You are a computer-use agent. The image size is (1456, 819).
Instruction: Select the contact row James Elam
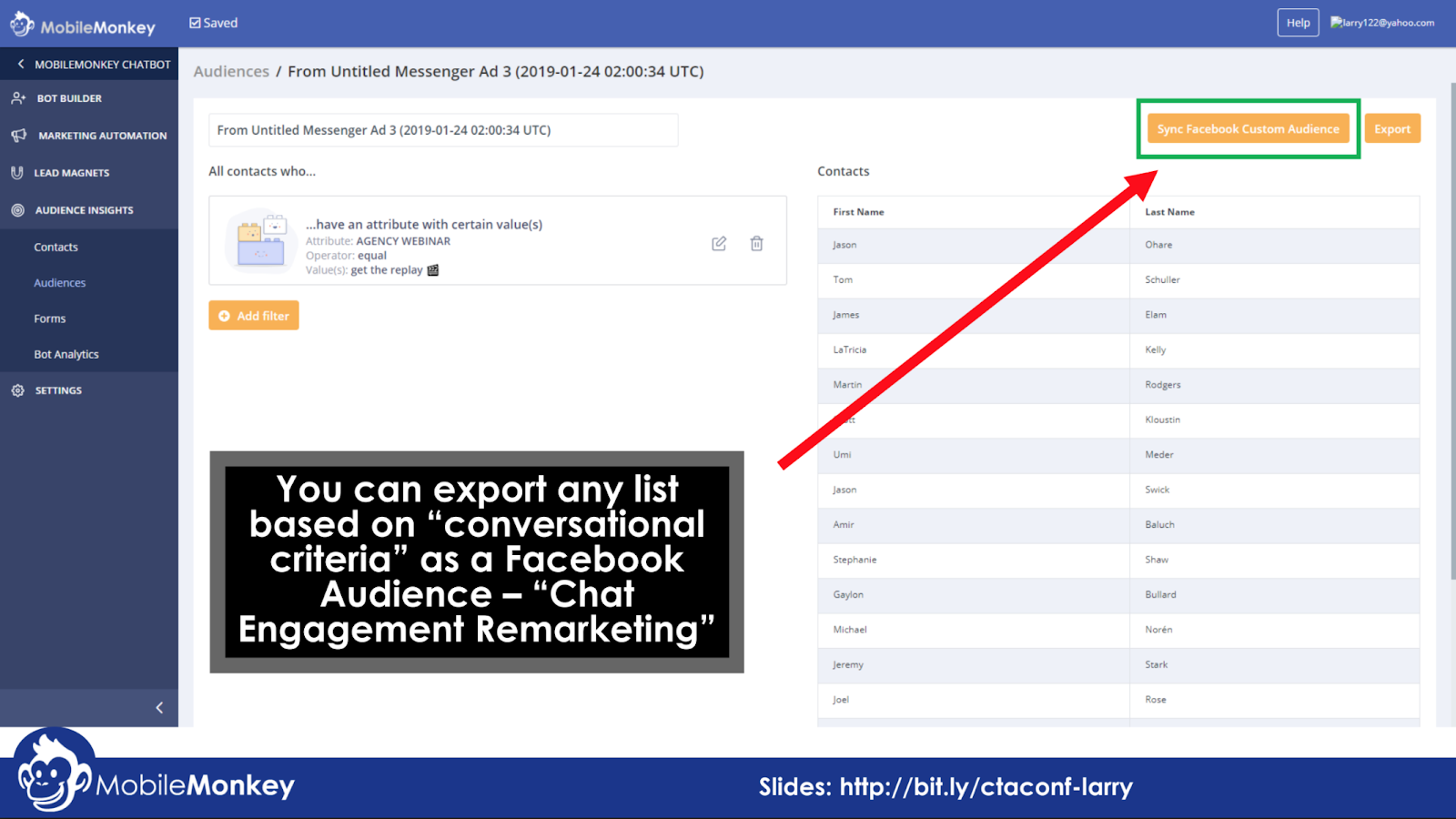tap(1118, 315)
